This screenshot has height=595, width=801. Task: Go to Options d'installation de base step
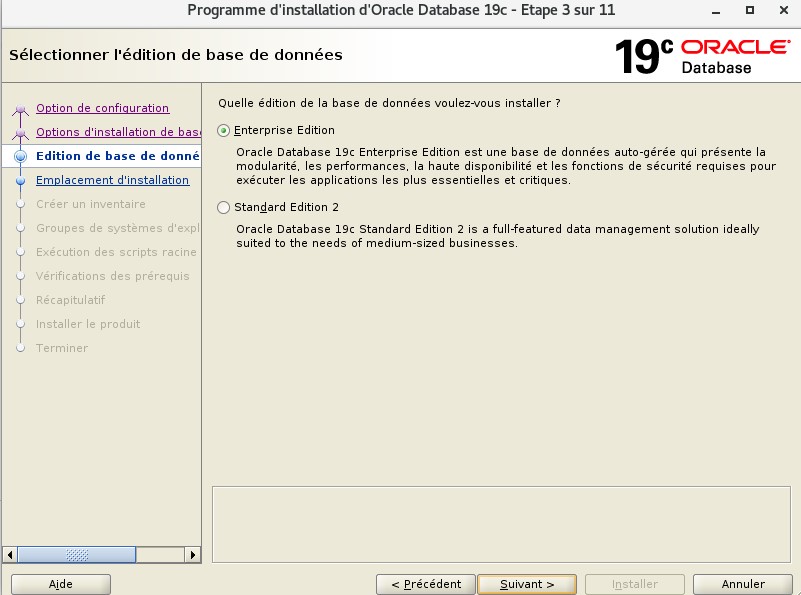pyautogui.click(x=118, y=132)
